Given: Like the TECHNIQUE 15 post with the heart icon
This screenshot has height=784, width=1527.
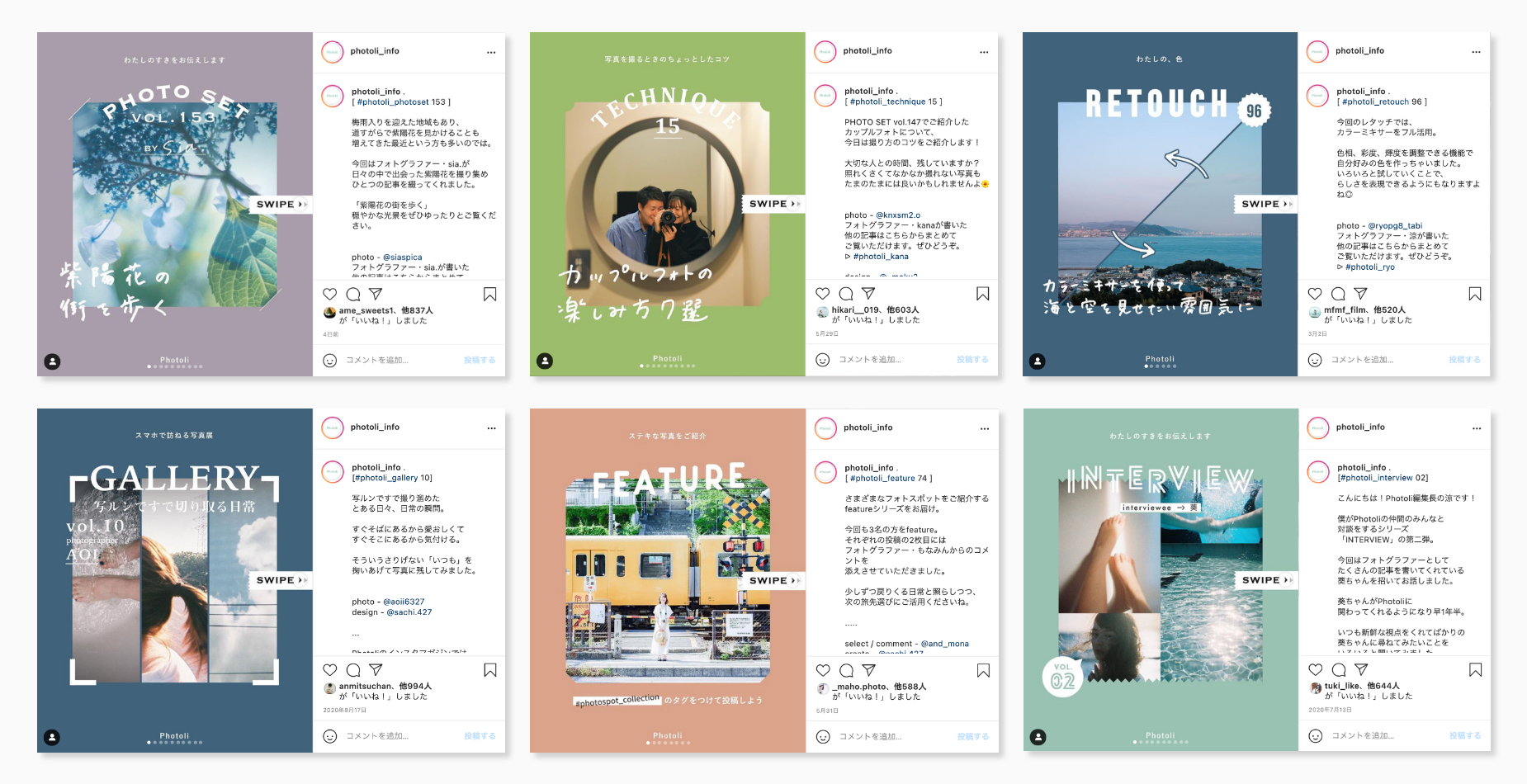Looking at the screenshot, I should tap(823, 293).
